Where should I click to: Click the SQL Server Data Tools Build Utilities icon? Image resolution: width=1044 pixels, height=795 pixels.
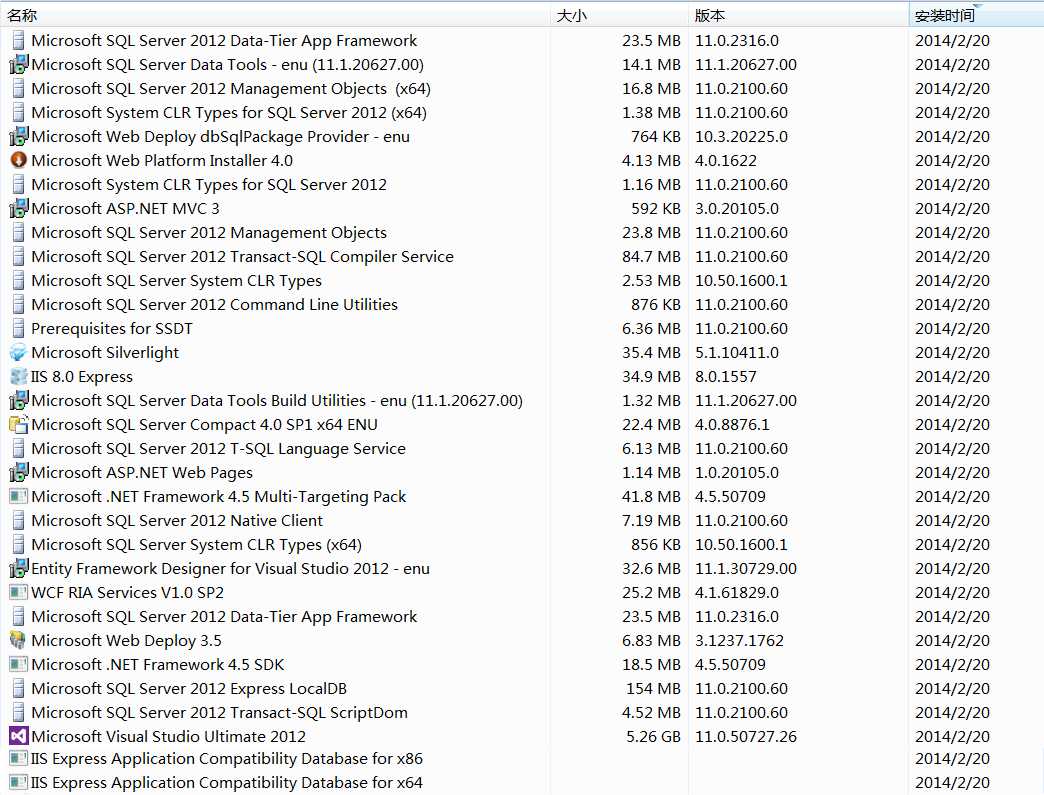click(x=19, y=400)
